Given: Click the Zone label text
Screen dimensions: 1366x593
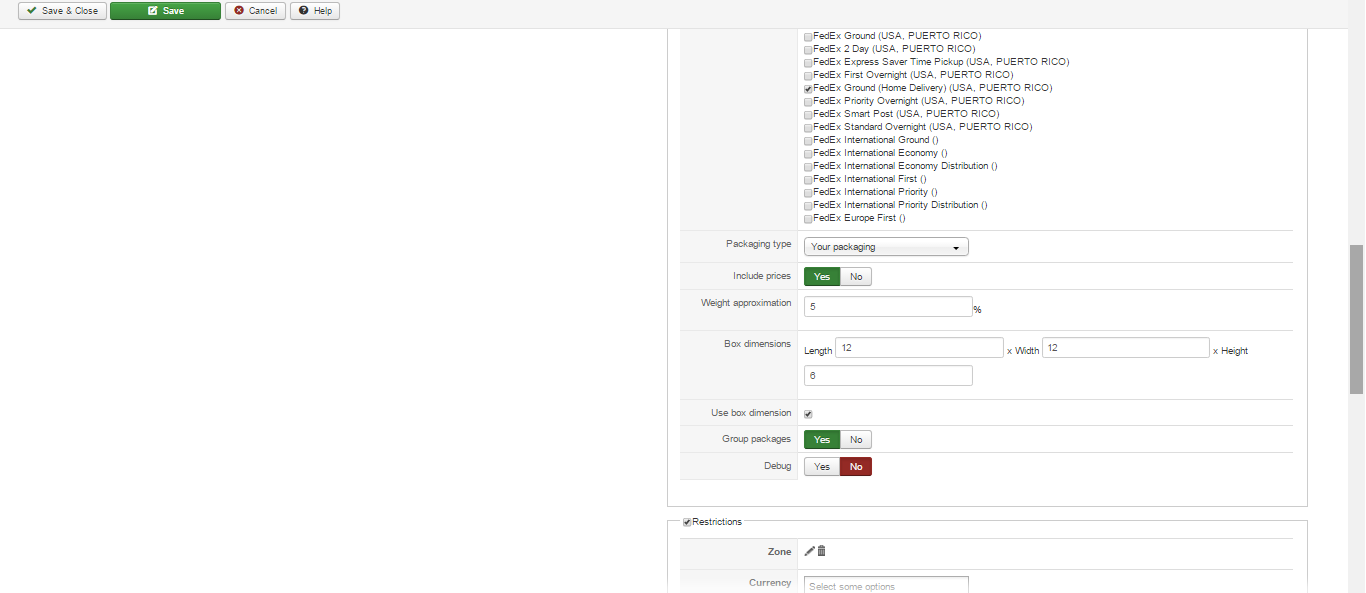Looking at the screenshot, I should 780,552.
